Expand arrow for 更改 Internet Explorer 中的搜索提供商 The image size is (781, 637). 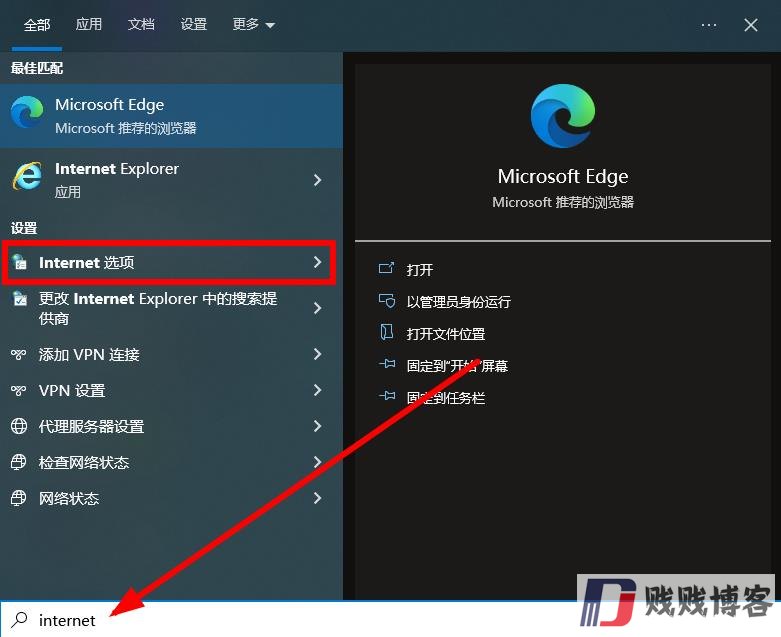[317, 308]
